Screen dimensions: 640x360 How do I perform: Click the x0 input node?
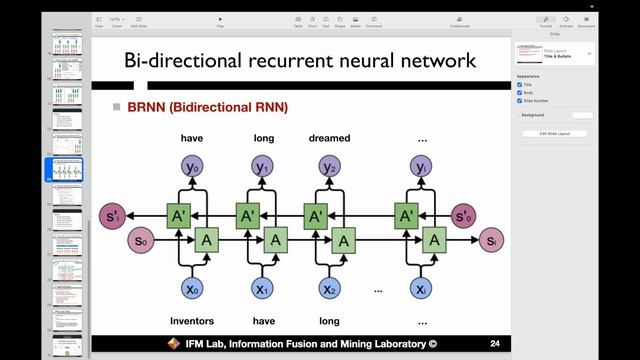(x=192, y=288)
